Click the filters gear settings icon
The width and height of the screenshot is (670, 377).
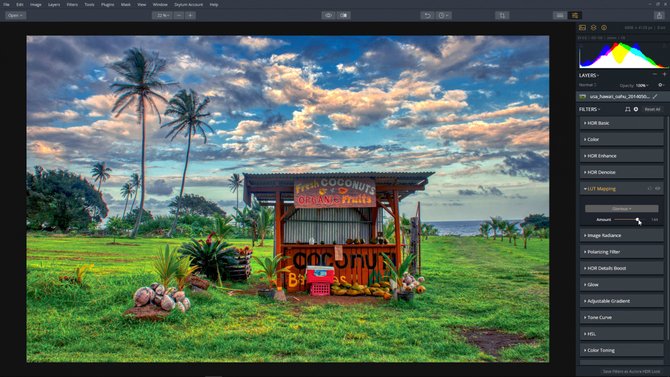coord(636,109)
